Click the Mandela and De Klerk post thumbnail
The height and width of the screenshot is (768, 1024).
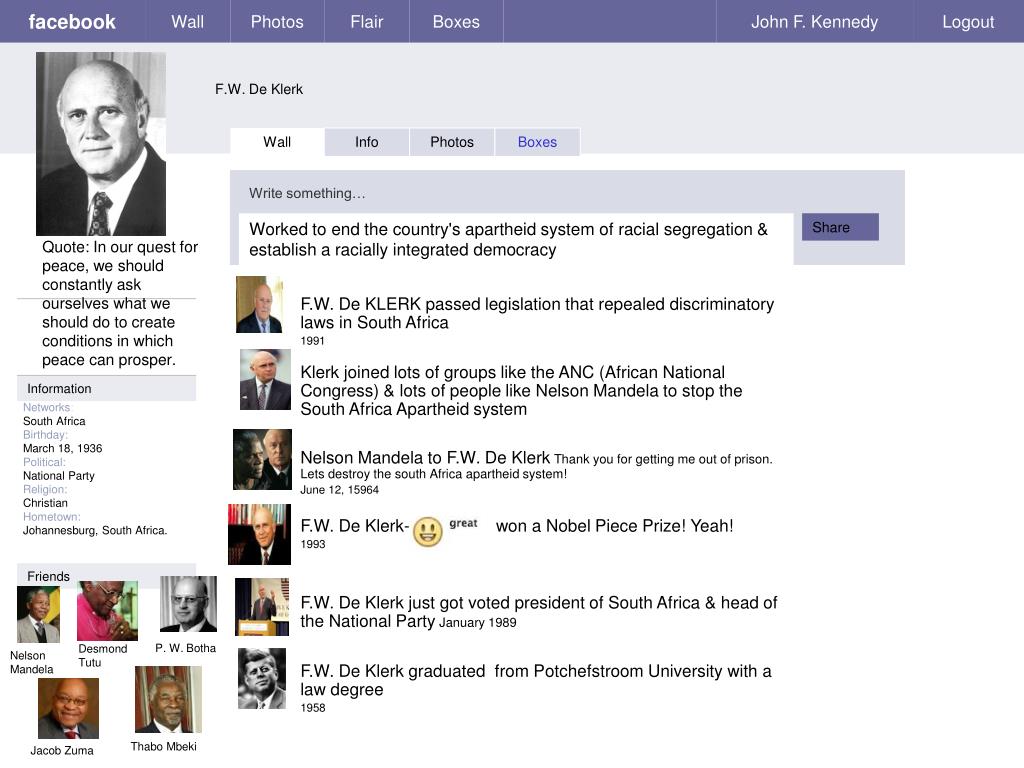click(x=263, y=459)
